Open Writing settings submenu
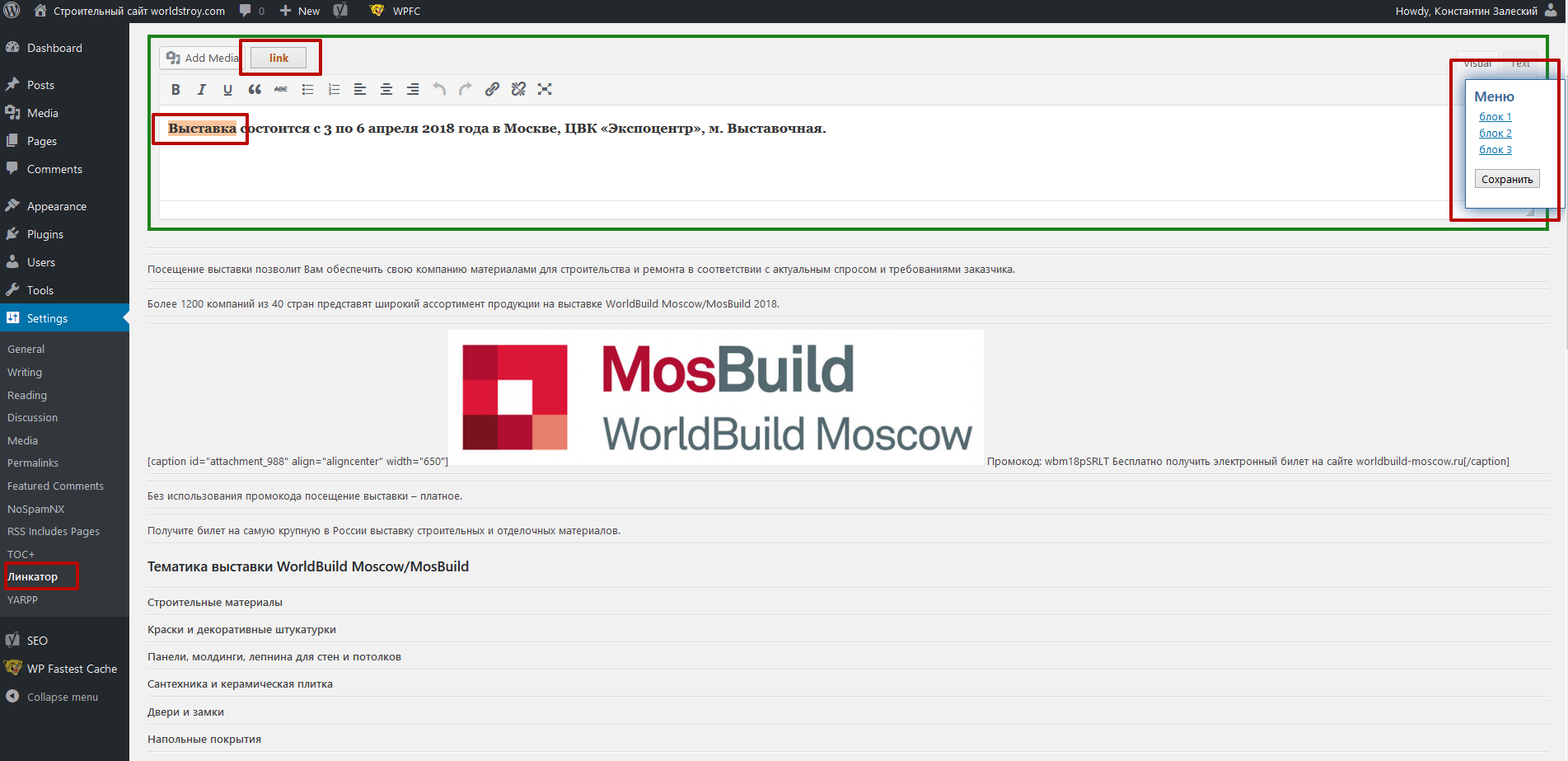 [x=25, y=373]
